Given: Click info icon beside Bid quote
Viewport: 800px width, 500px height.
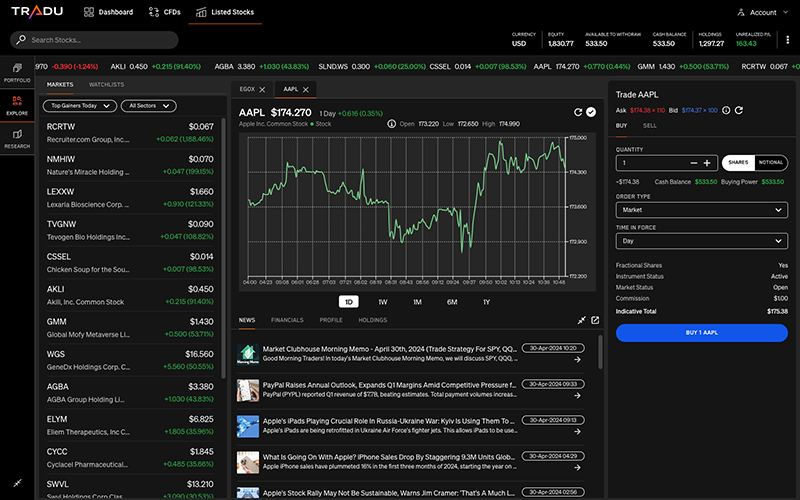Looking at the screenshot, I should (726, 110).
